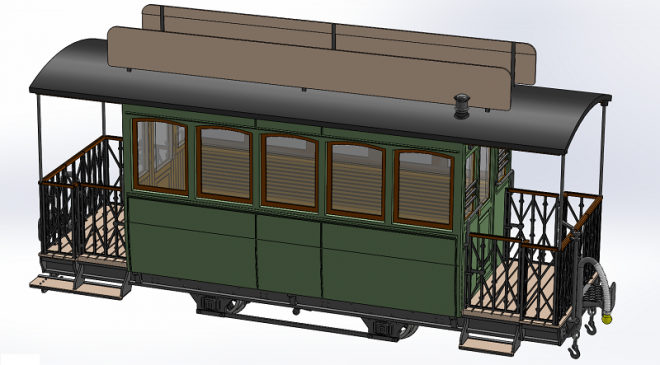Image resolution: width=660 pixels, height=365 pixels.
Task: Select the middle window with closed blinds
Action: (x=290, y=173)
